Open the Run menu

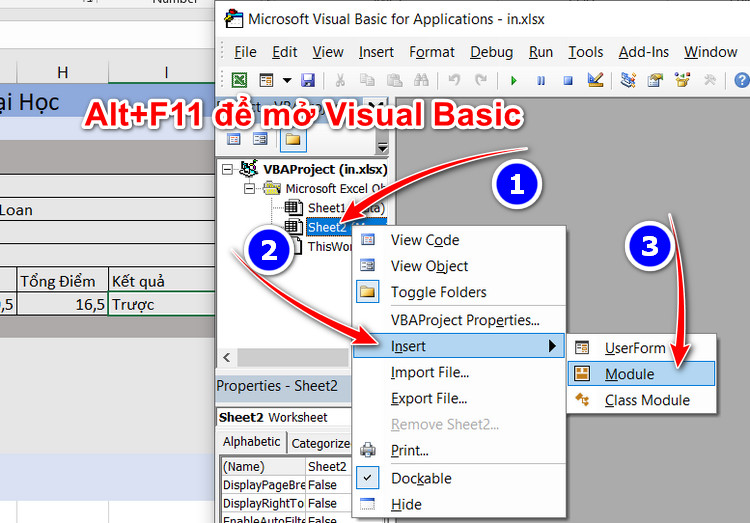pos(541,52)
